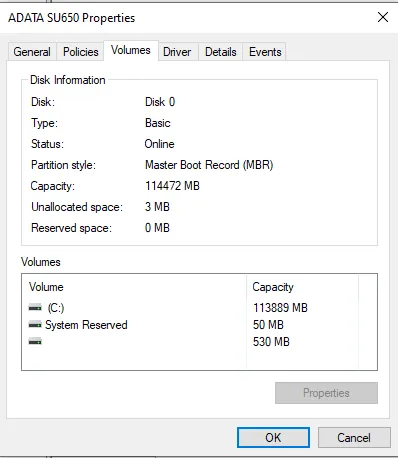Select the (C:) volume name
The width and height of the screenshot is (398, 458).
(56, 308)
